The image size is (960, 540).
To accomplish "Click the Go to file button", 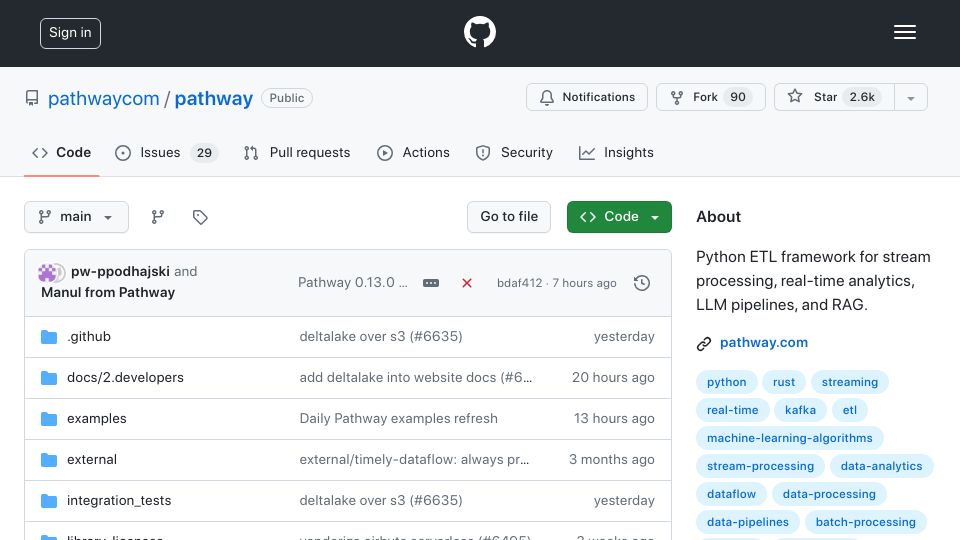I will (509, 217).
